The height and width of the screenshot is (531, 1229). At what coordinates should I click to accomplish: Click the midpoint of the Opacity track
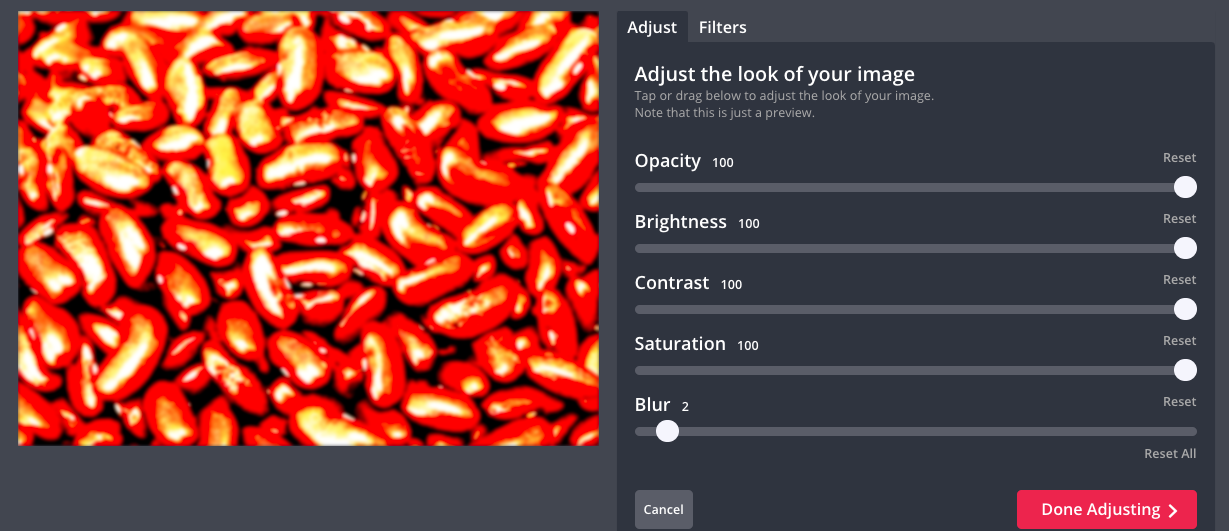click(915, 187)
